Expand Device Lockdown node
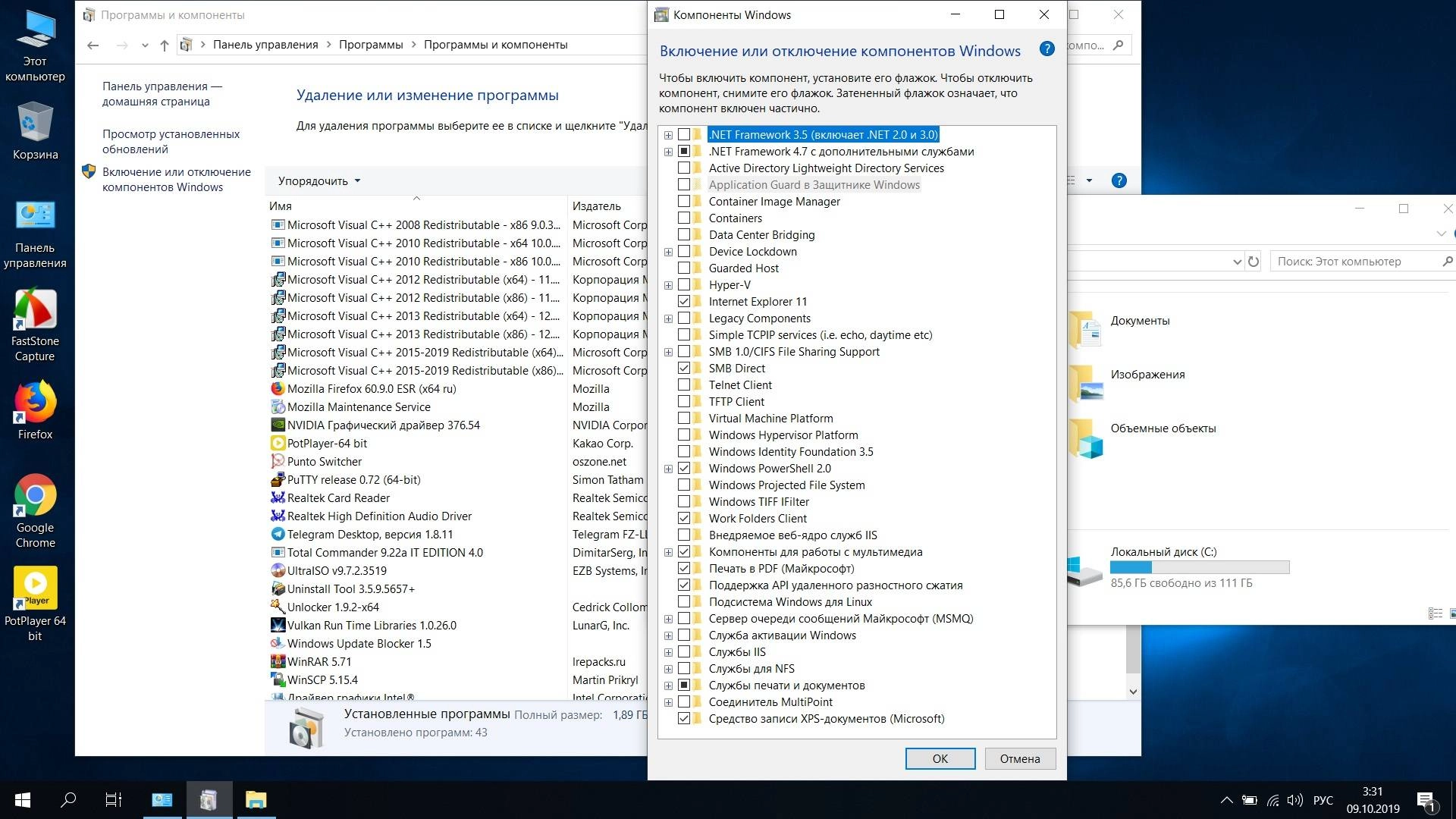The image size is (1456, 819). pos(668,252)
